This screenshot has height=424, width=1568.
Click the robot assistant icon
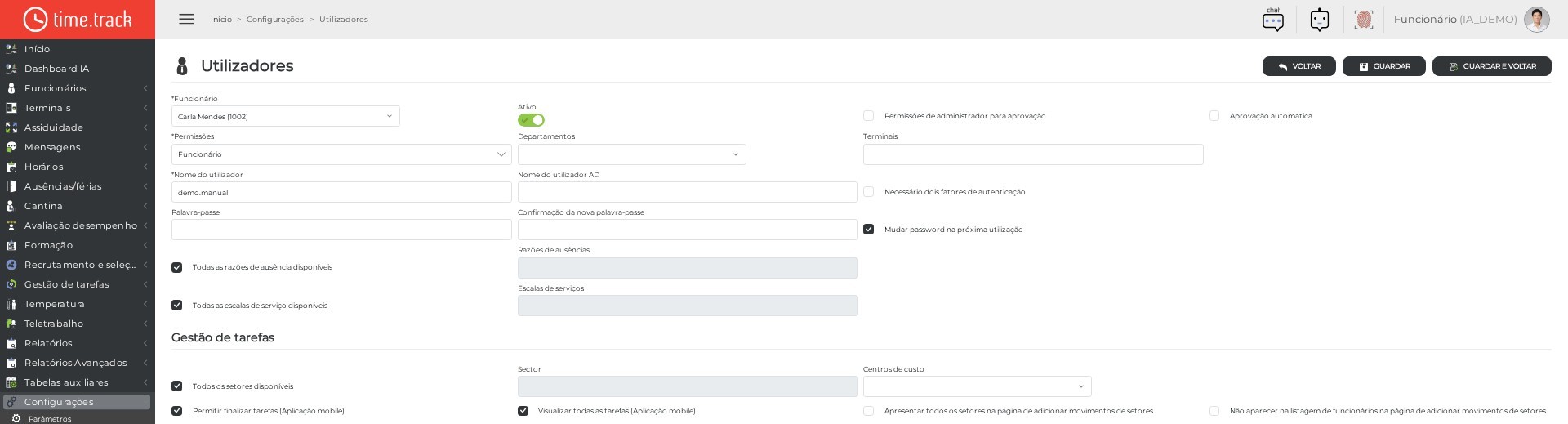coord(1320,20)
